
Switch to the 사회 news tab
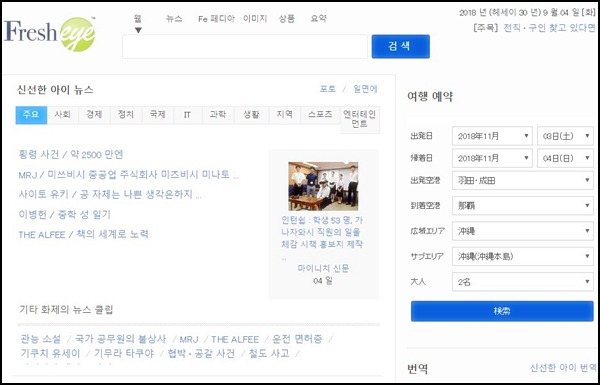tap(63, 115)
